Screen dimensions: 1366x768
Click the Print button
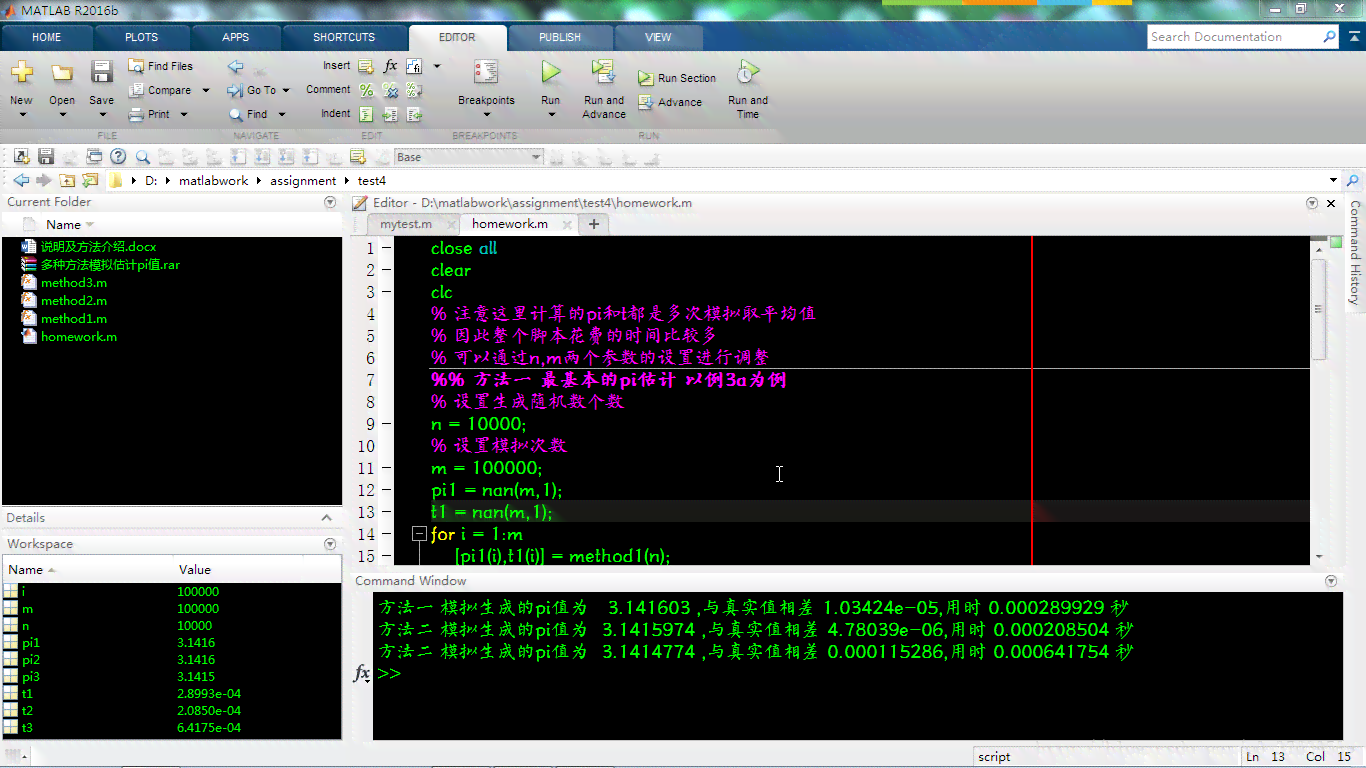click(150, 114)
